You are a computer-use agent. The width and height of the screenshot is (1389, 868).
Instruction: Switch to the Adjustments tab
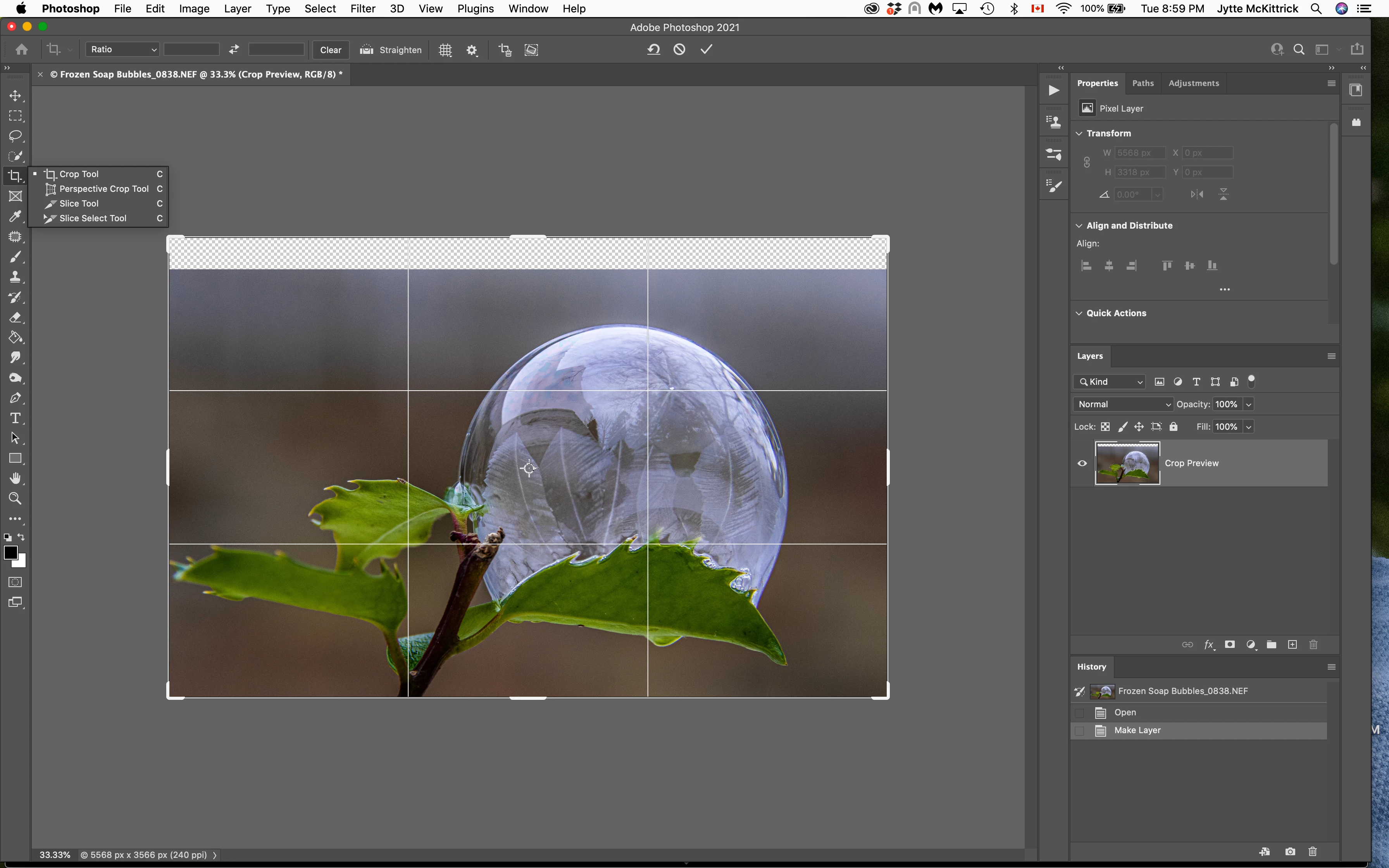(x=1193, y=83)
